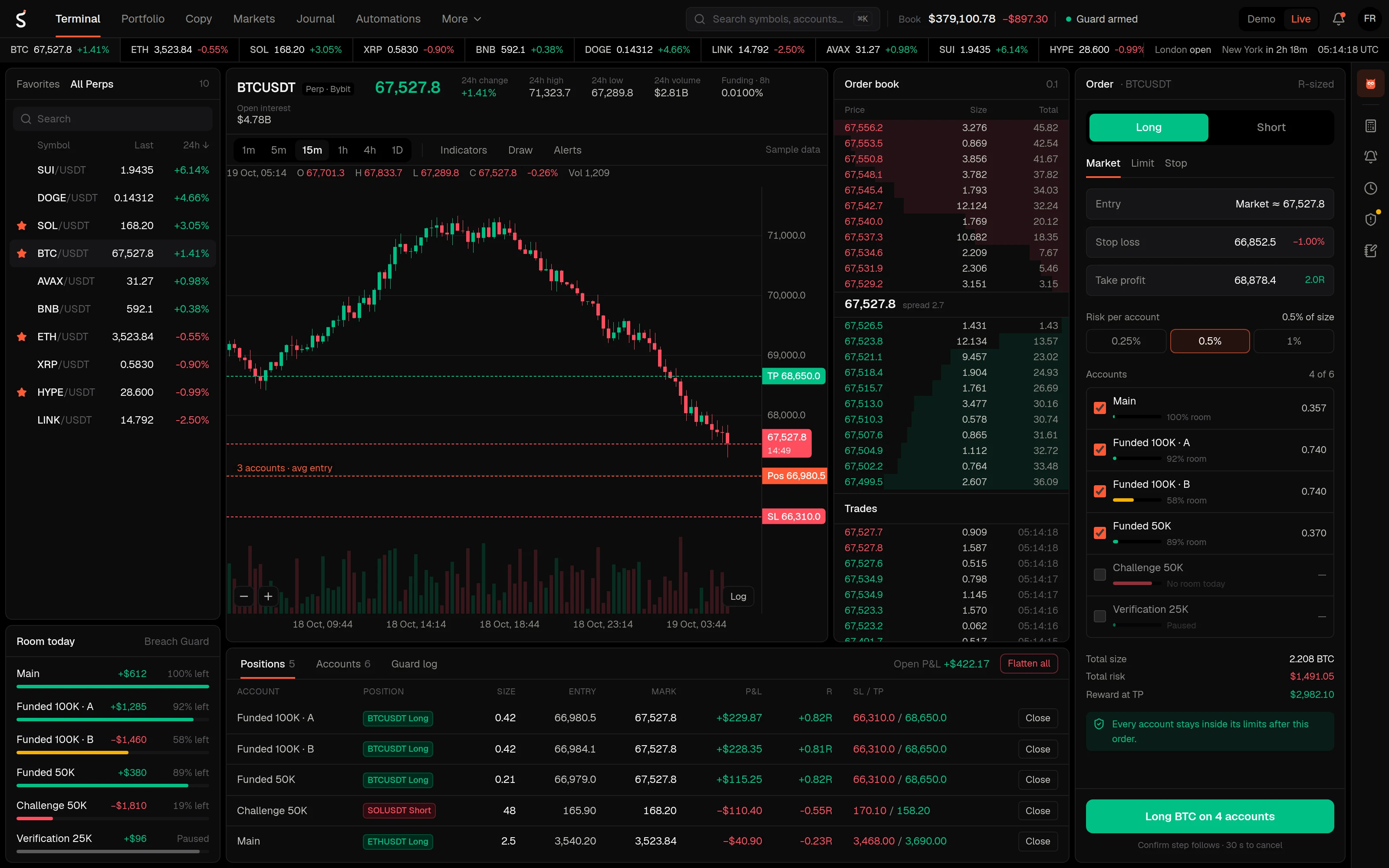
Task: Click the app logo in top-left corner
Action: point(21,19)
